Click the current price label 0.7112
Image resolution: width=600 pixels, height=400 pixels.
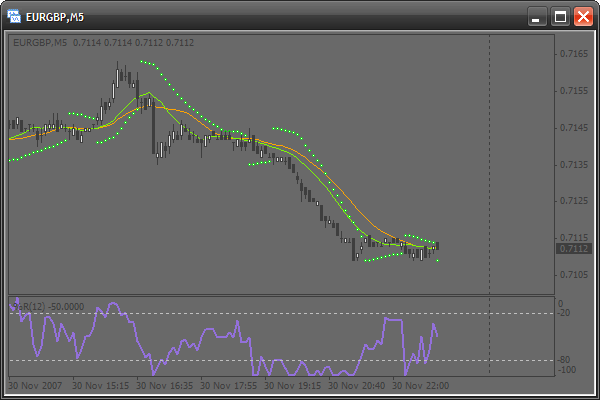point(574,248)
